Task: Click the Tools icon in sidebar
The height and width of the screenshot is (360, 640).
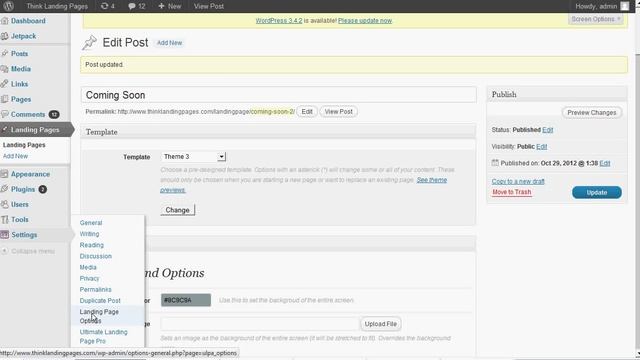Action: (x=5, y=220)
